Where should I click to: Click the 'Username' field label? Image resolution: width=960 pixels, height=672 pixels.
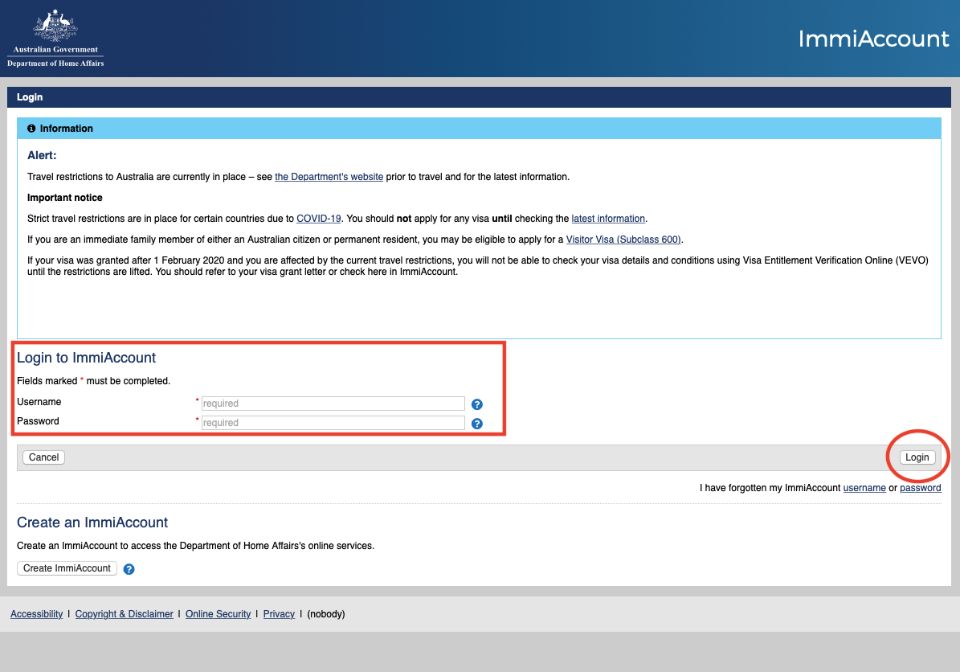39,401
